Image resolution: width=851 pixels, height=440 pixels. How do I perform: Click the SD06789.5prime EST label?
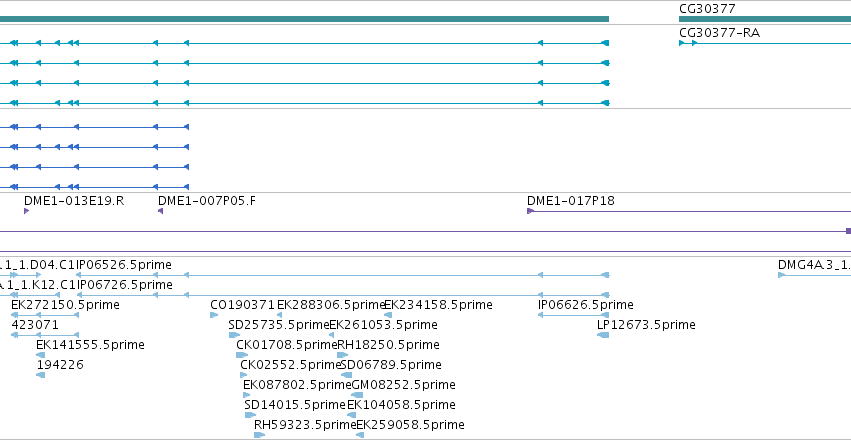point(391,365)
